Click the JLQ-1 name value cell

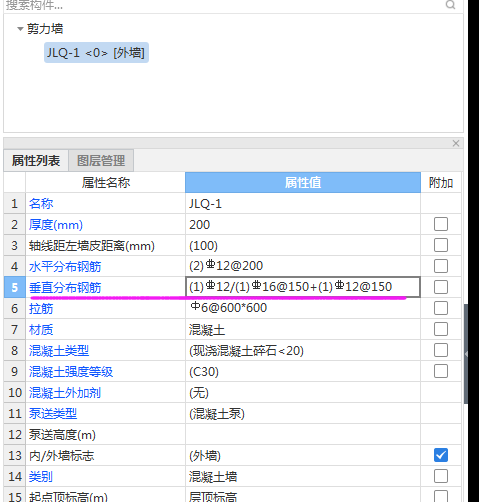pos(303,204)
